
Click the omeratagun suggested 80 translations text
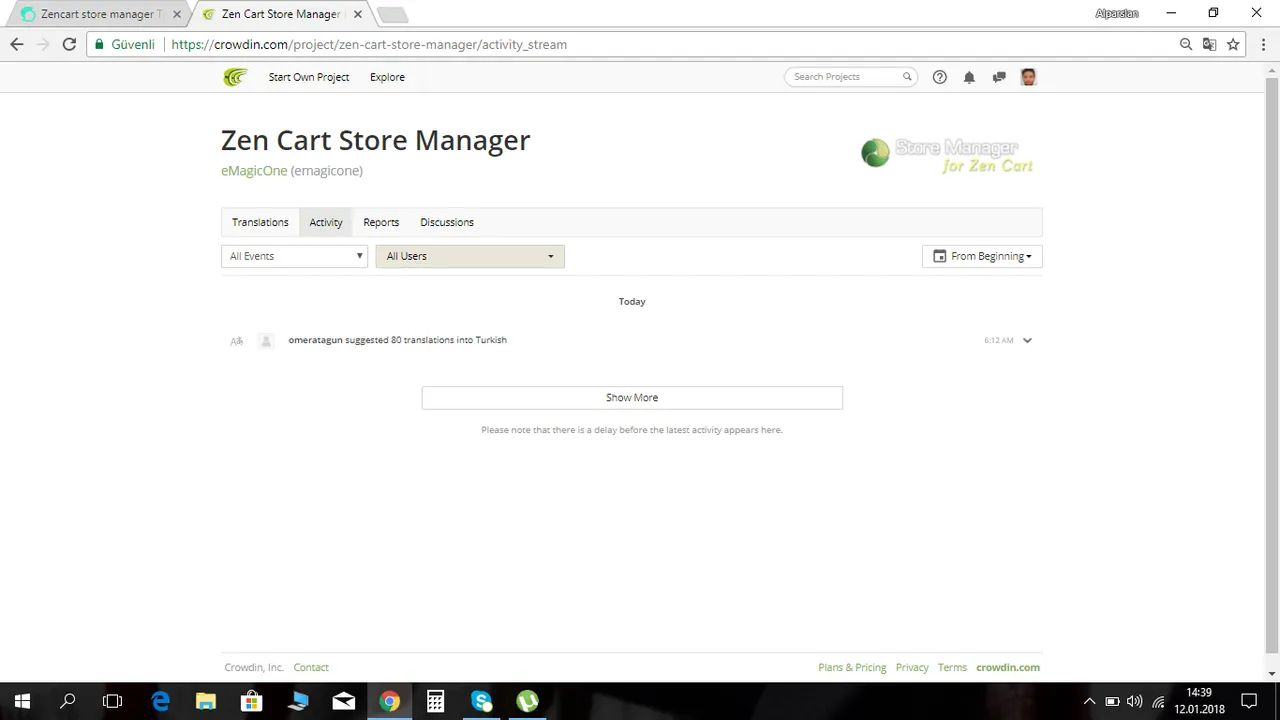coord(397,340)
